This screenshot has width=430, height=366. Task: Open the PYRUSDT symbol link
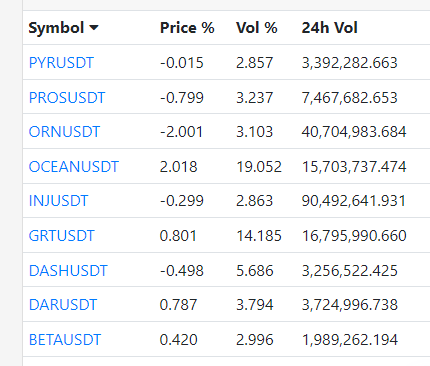point(61,63)
